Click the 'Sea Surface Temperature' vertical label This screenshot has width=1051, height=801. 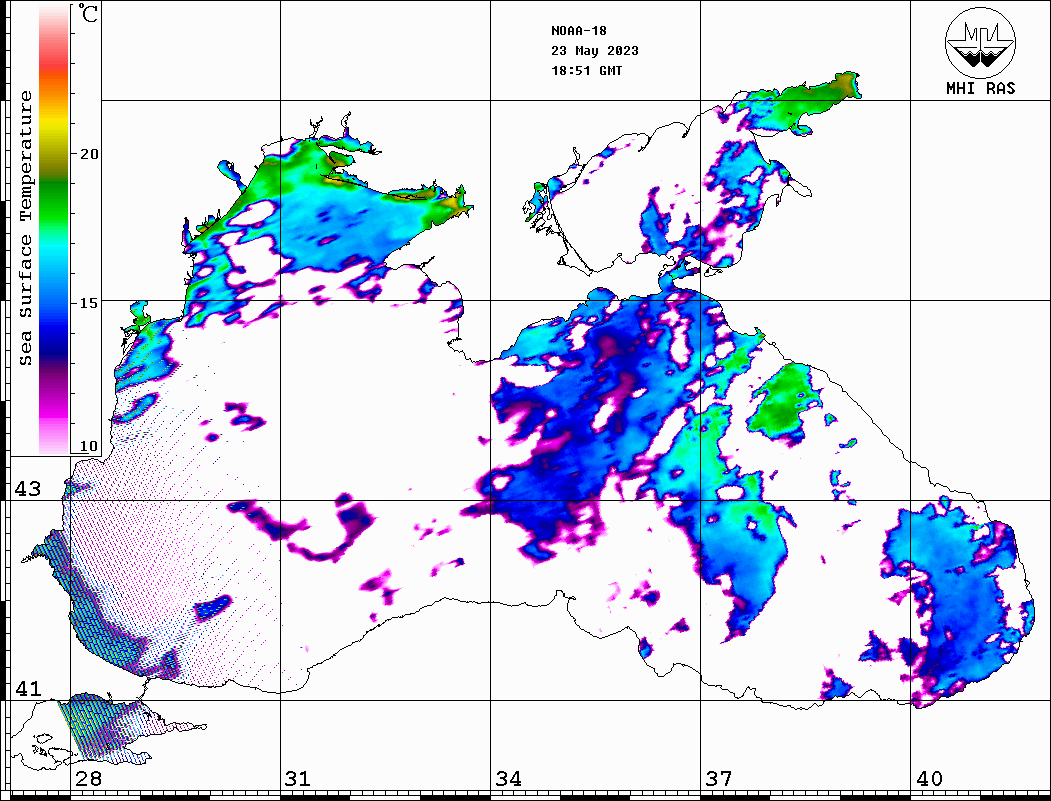click(x=25, y=228)
